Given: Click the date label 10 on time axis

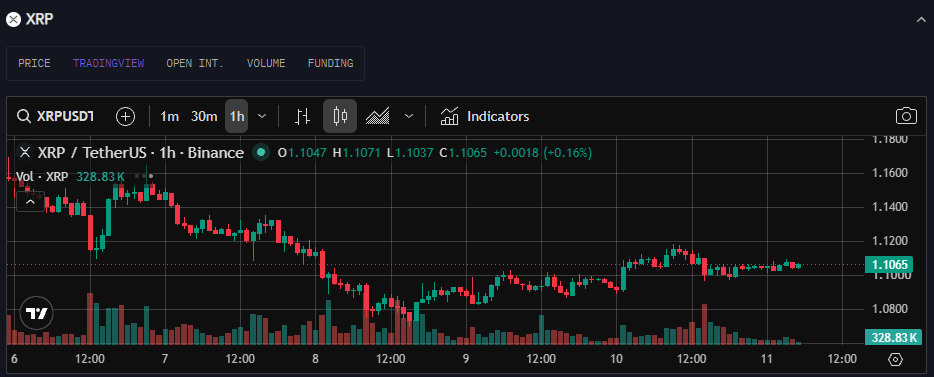Looking at the screenshot, I should pyautogui.click(x=617, y=359).
